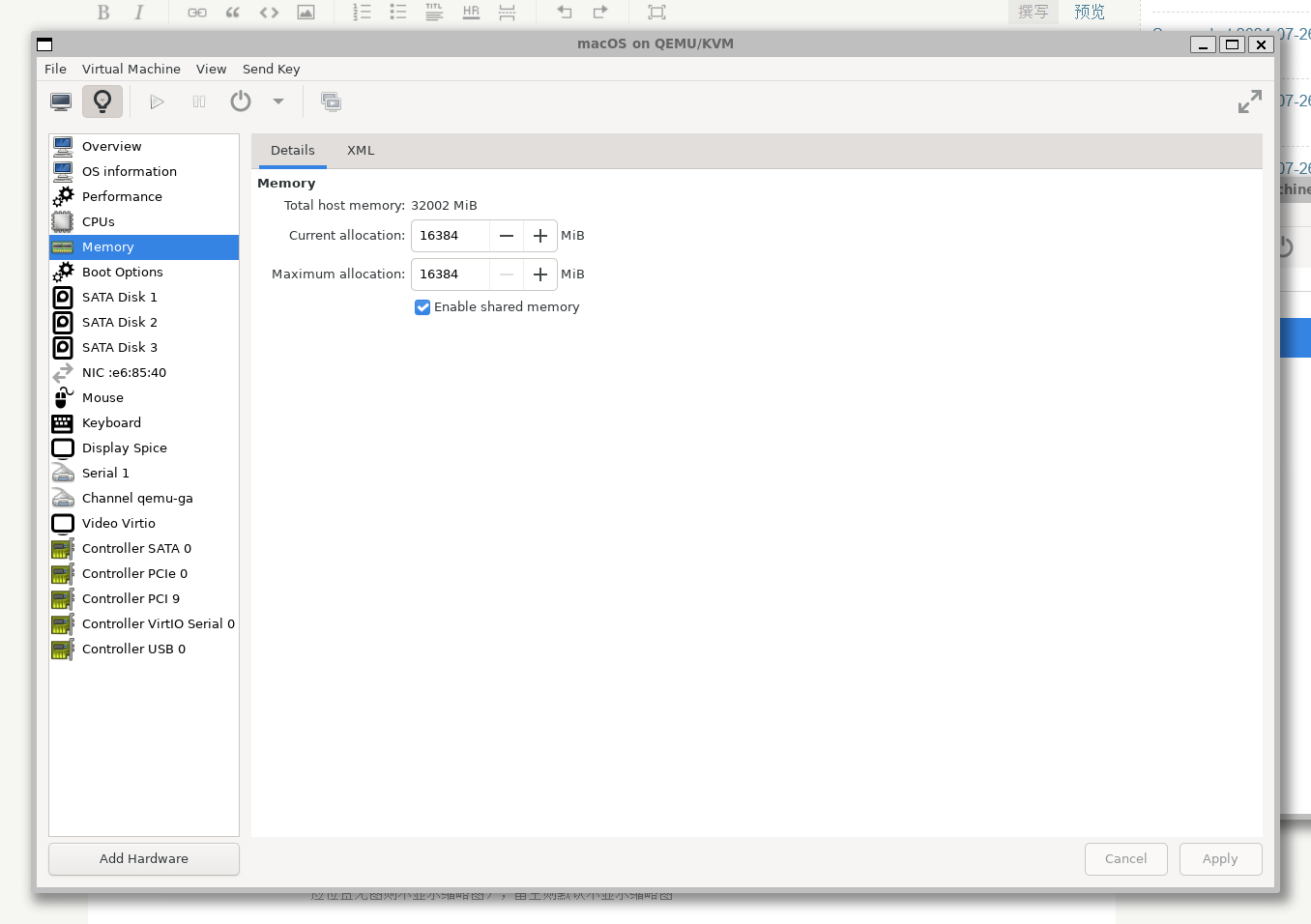This screenshot has width=1311, height=924.
Task: Shut down the virtual machine (power icon)
Action: click(241, 101)
